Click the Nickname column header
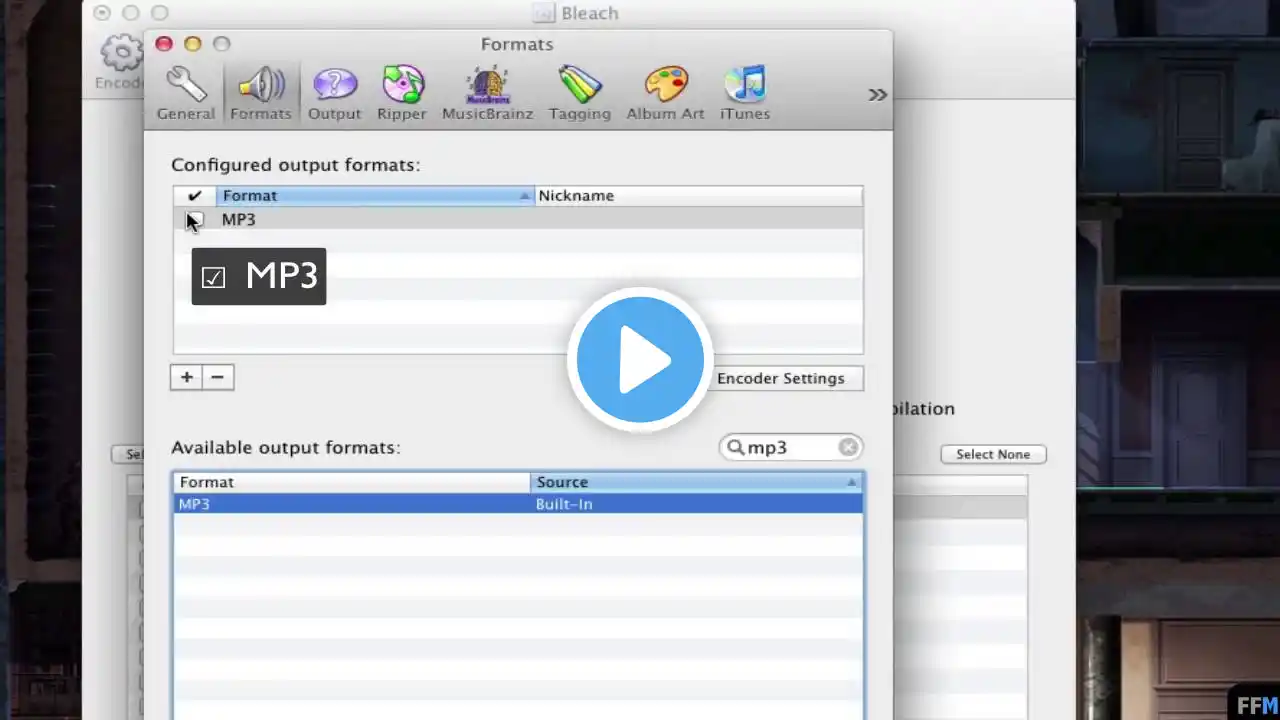This screenshot has height=720, width=1280. click(x=699, y=196)
